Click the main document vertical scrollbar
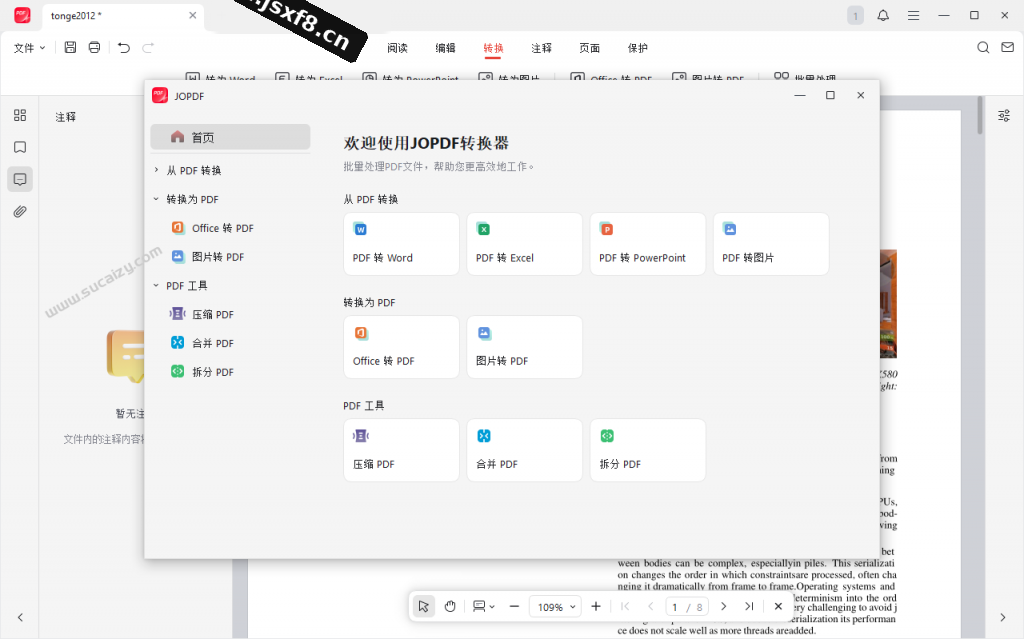The image size is (1024, 639). tap(980, 116)
